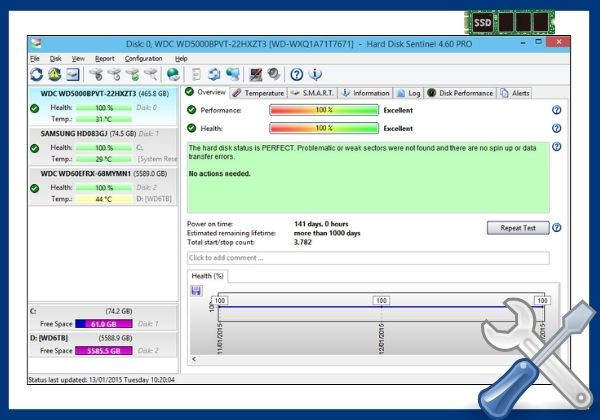The width and height of the screenshot is (600, 420).
Task: Click the first grey disk test toolbar icon
Action: coord(96,74)
